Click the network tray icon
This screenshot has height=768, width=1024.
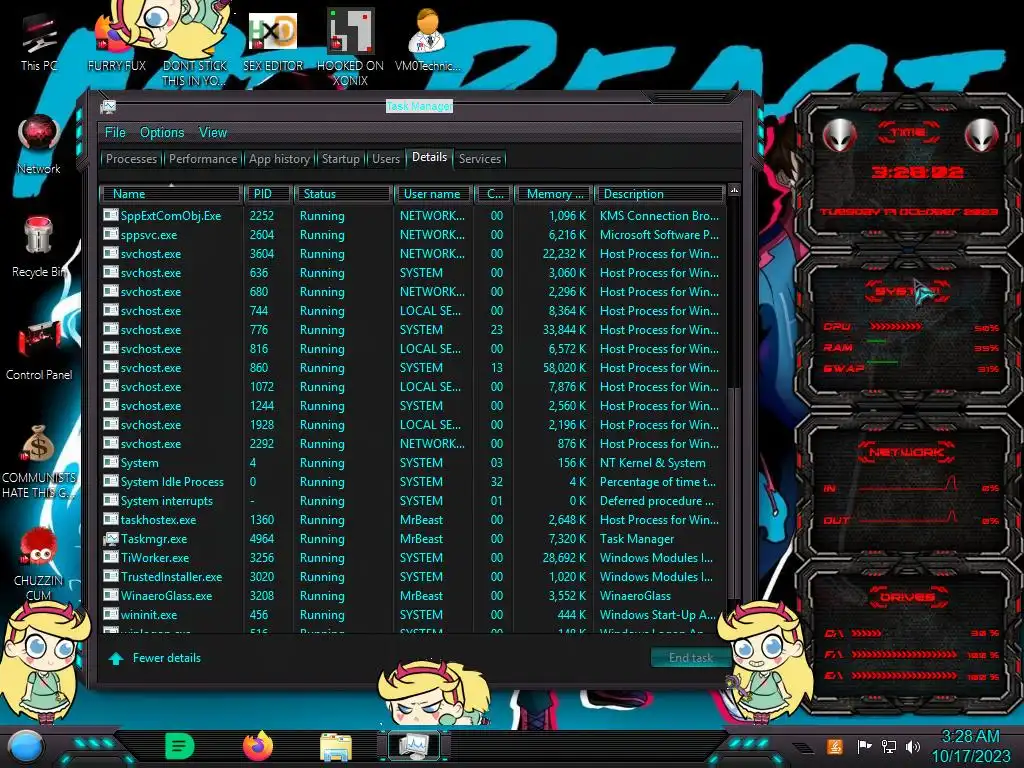(888, 746)
